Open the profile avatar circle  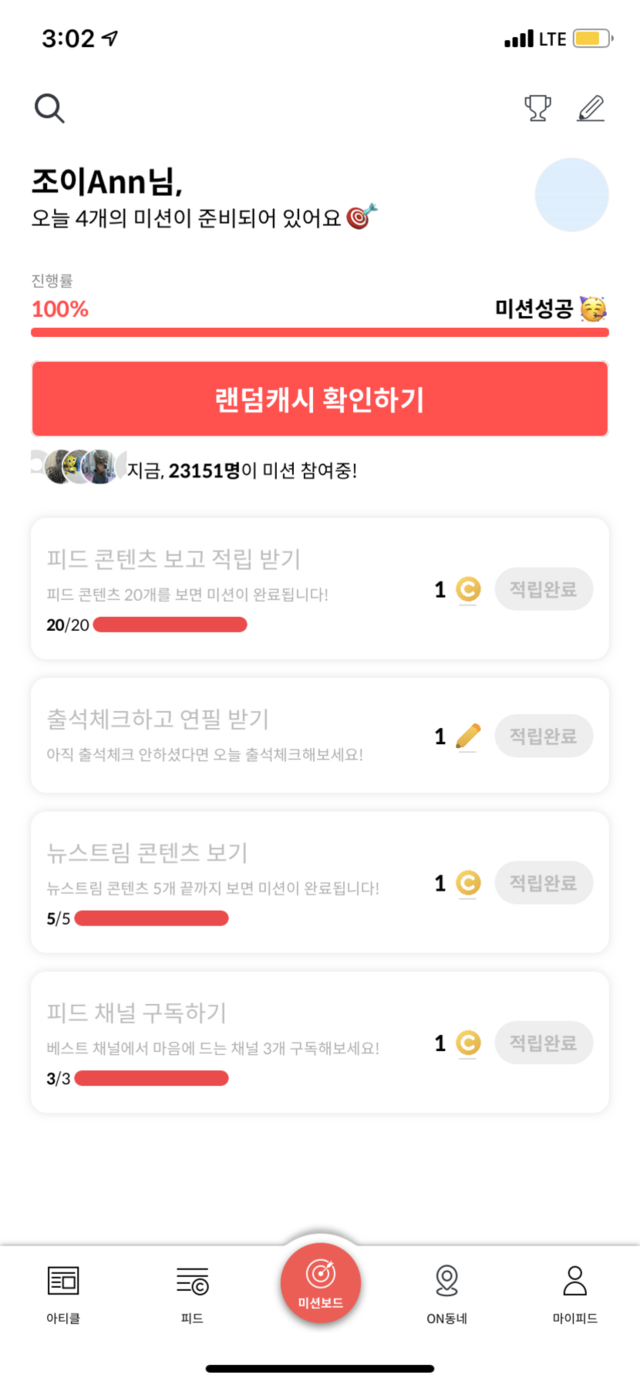pos(572,194)
